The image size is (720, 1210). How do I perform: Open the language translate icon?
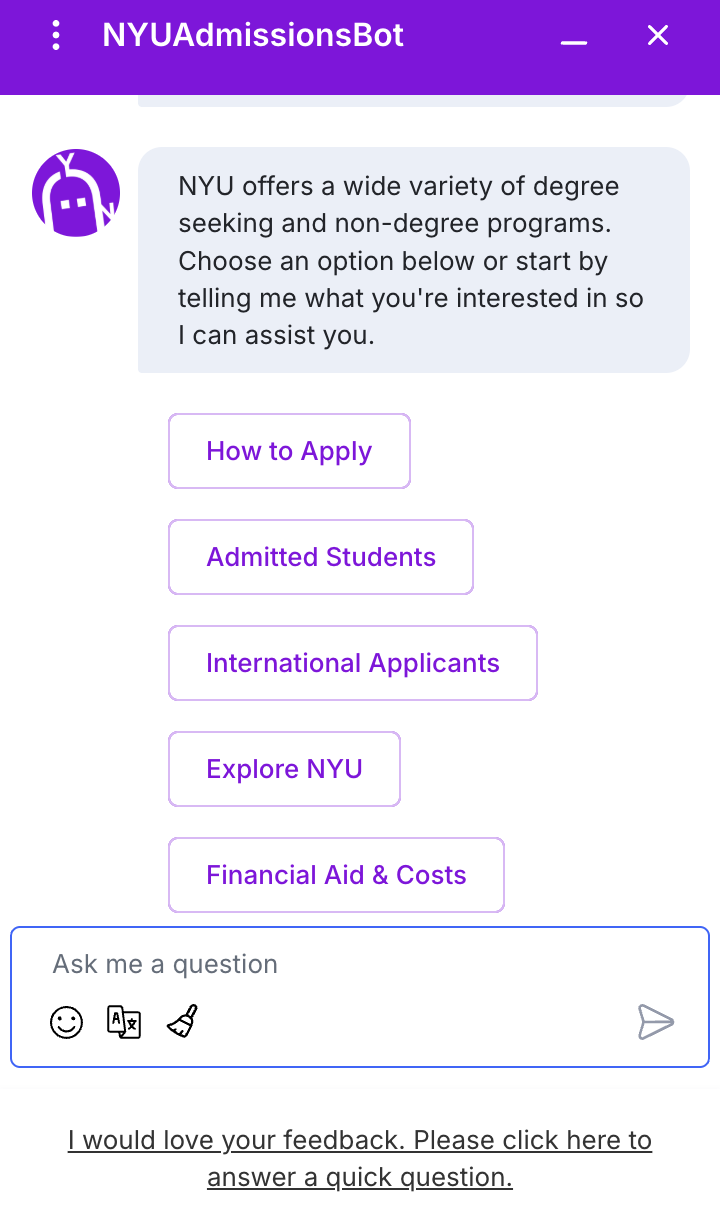124,1022
